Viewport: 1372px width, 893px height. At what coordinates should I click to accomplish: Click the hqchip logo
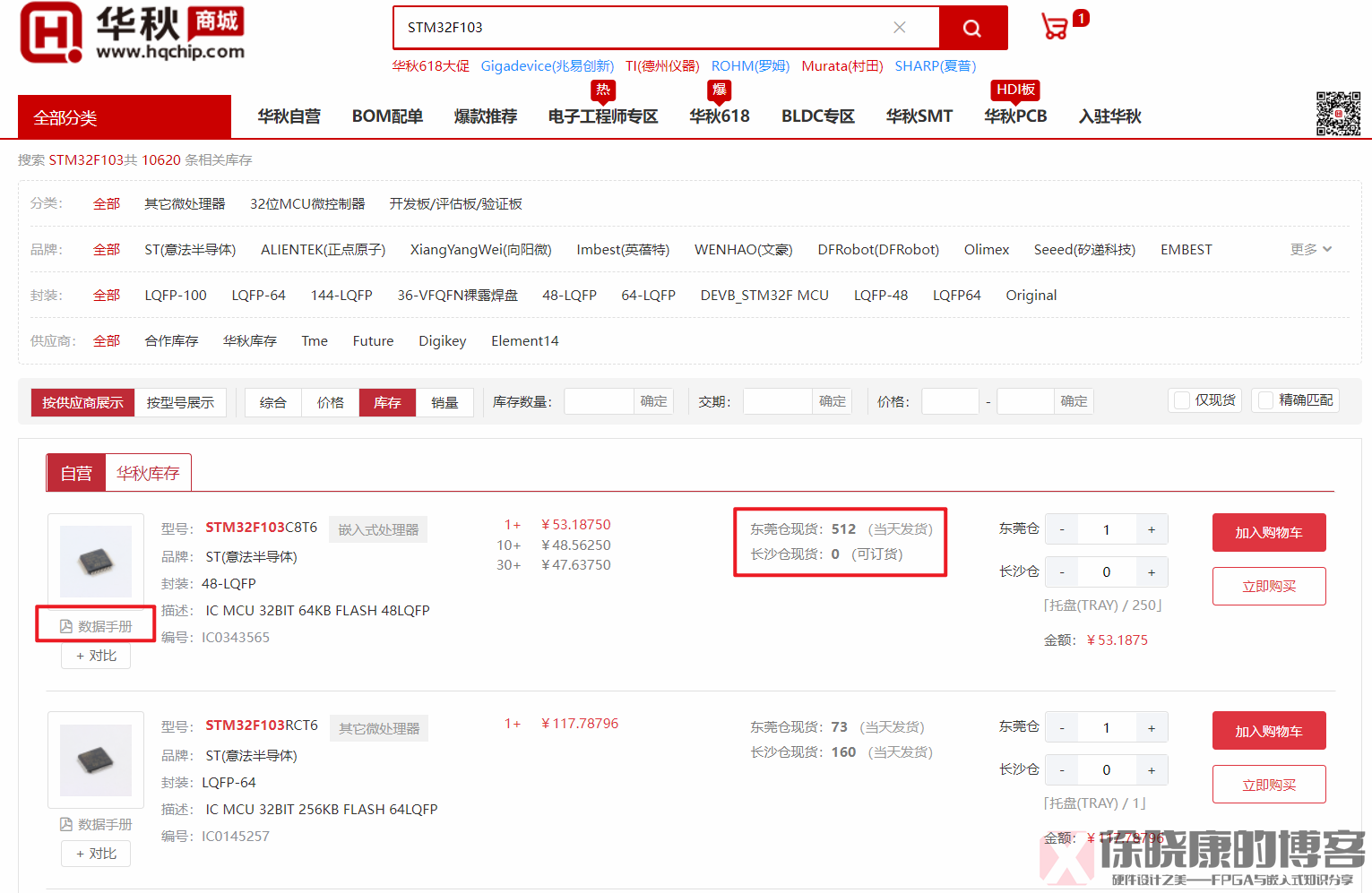tap(133, 33)
